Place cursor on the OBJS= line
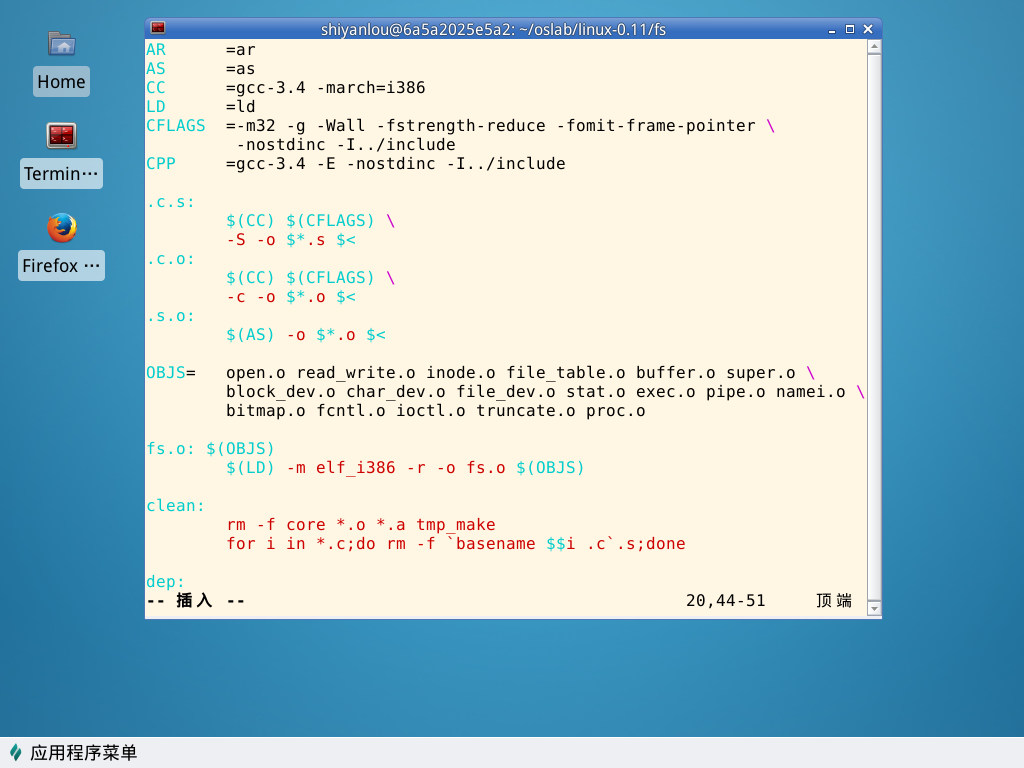 pos(480,373)
